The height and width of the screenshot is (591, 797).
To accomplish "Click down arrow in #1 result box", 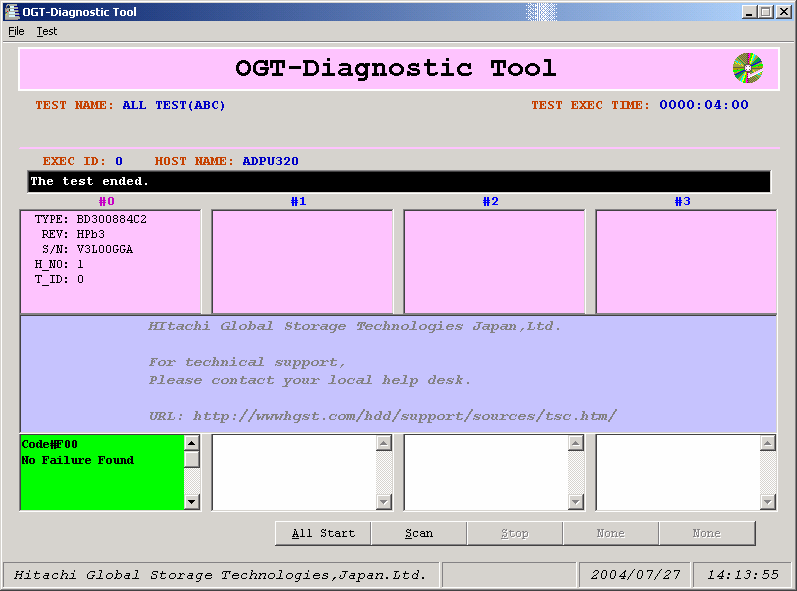I will click(384, 502).
